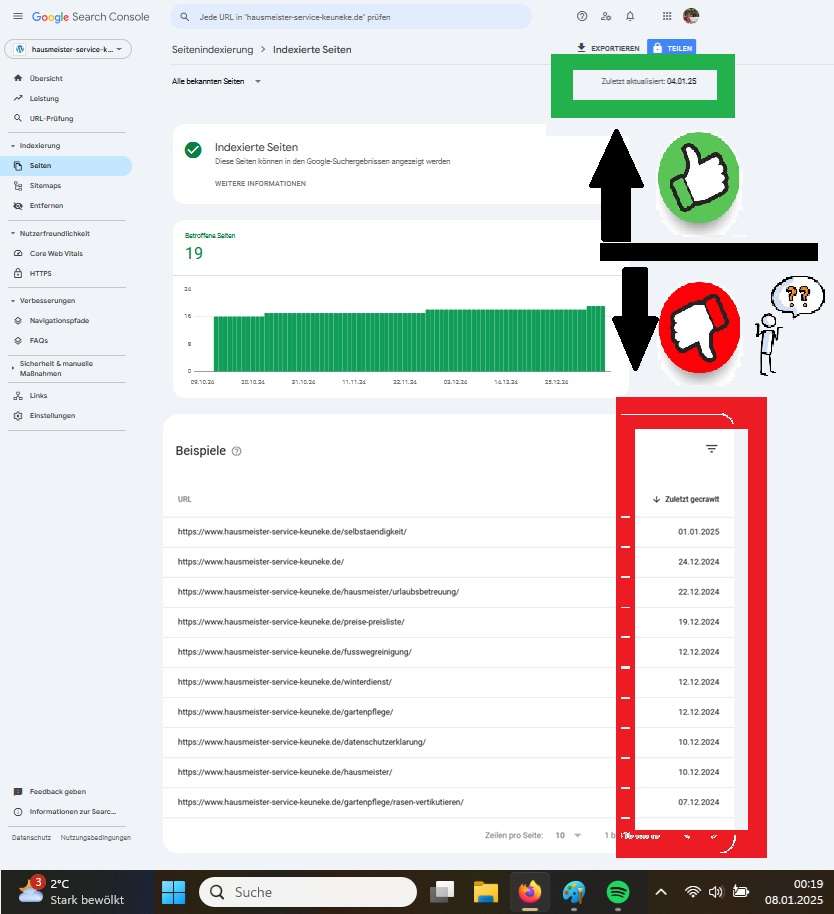834x914 pixels.
Task: Open the account profile avatar
Action: (x=691, y=16)
